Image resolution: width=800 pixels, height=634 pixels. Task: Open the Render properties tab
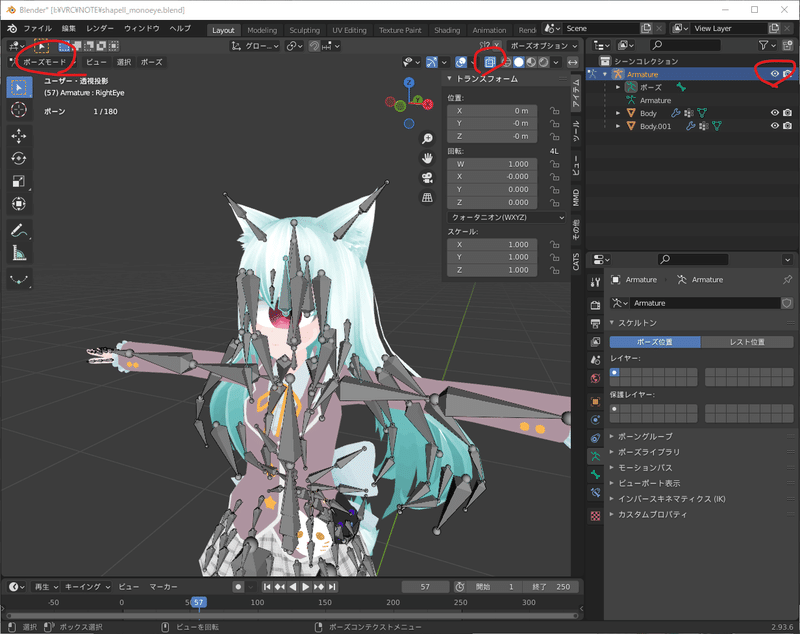pos(595,305)
